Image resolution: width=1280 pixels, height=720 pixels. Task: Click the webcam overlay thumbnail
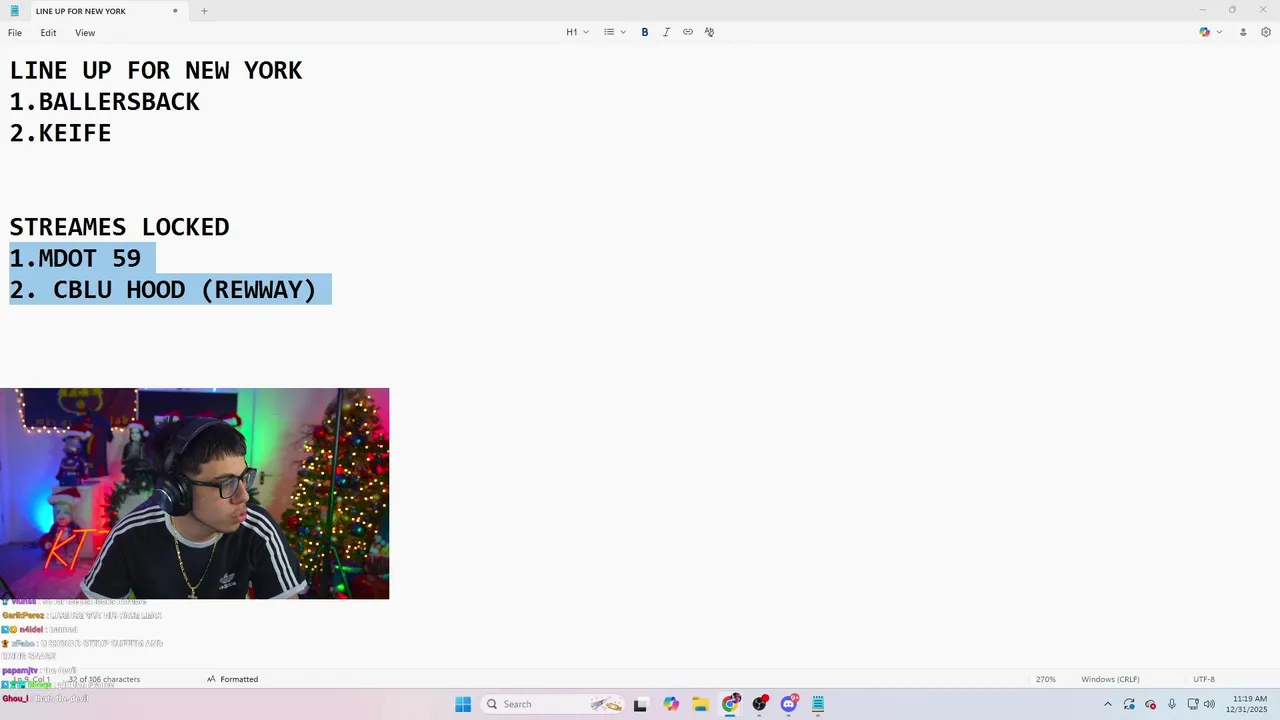194,493
